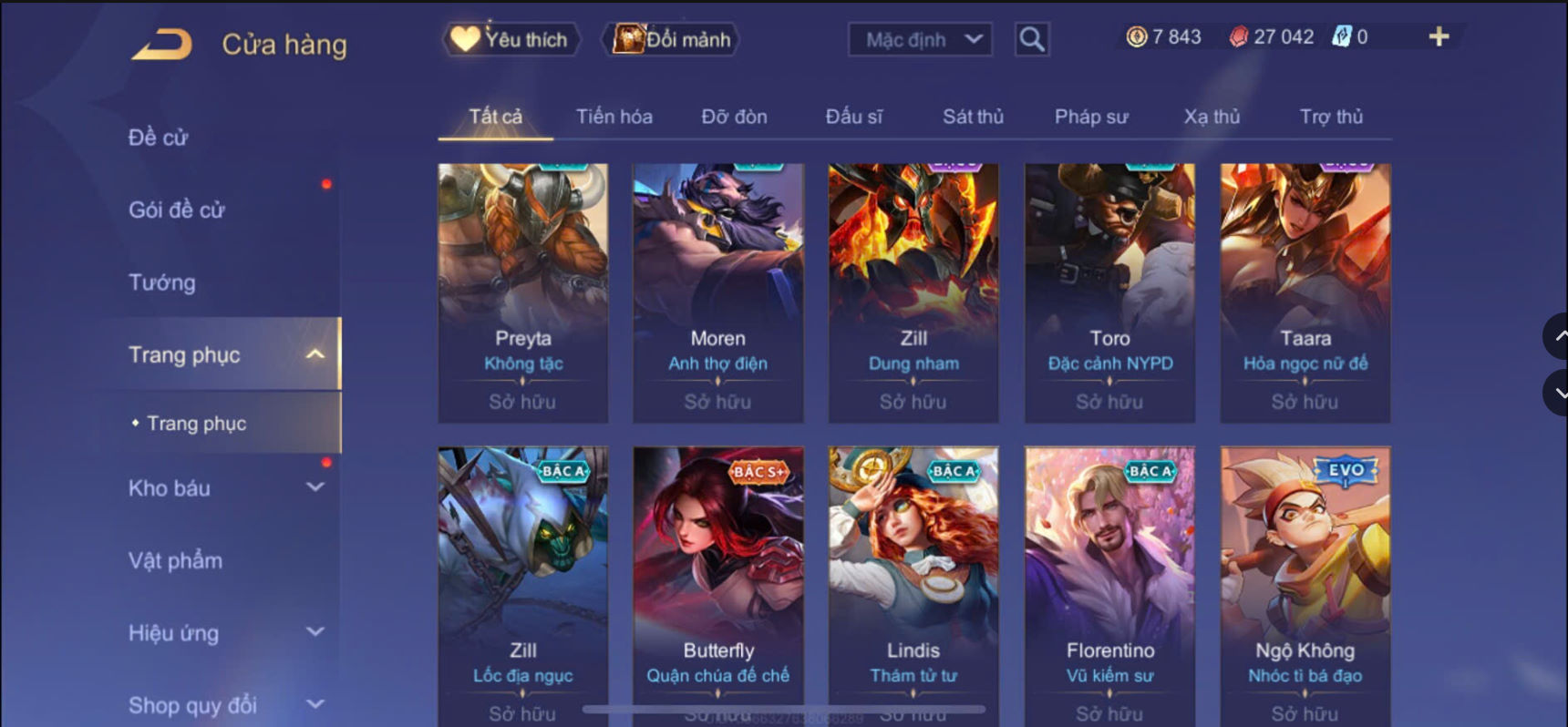Viewport: 1568px width, 727px height.
Task: Open the search magnifier icon
Action: (x=1032, y=39)
